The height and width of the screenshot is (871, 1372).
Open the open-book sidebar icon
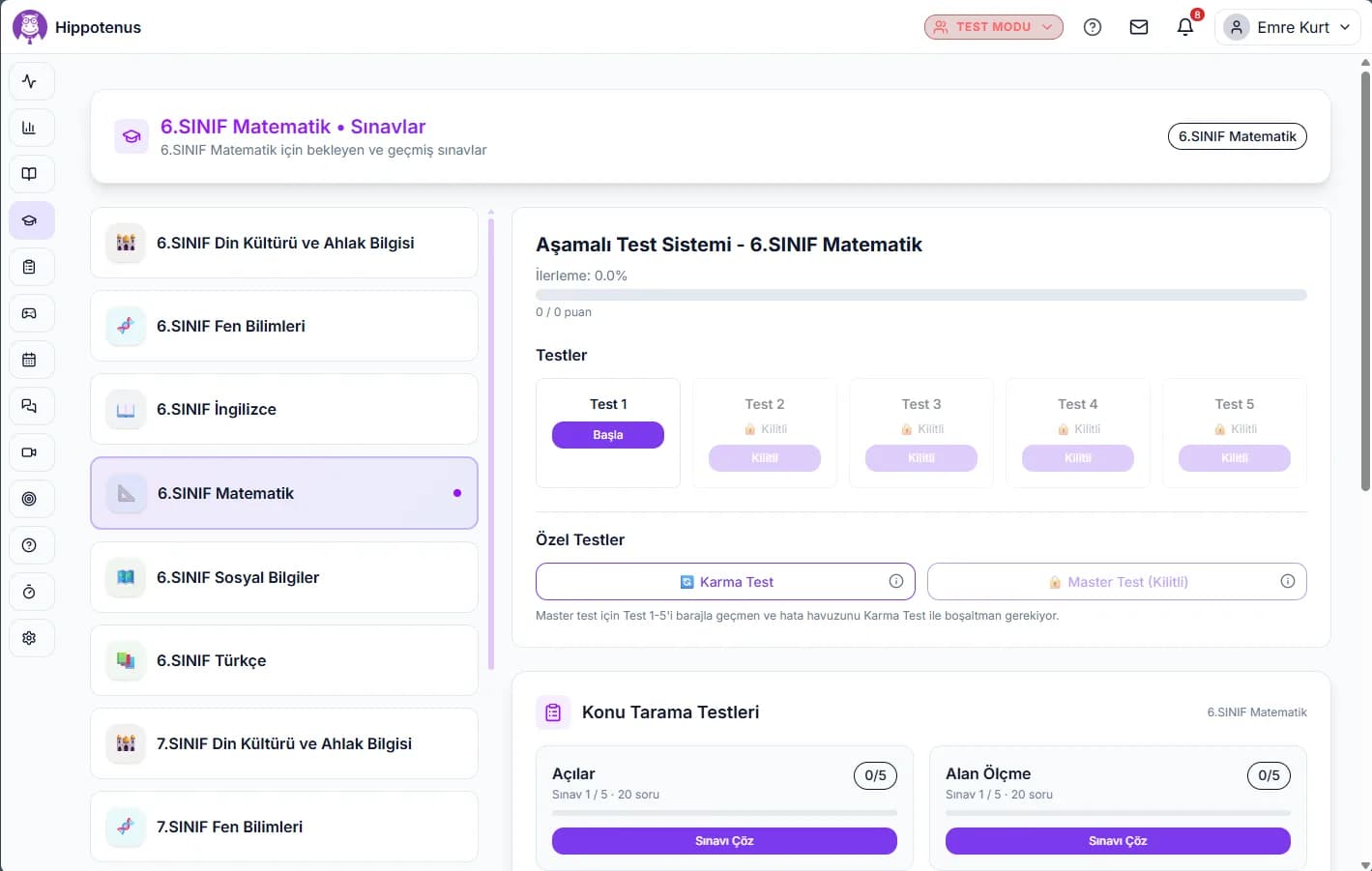(29, 174)
